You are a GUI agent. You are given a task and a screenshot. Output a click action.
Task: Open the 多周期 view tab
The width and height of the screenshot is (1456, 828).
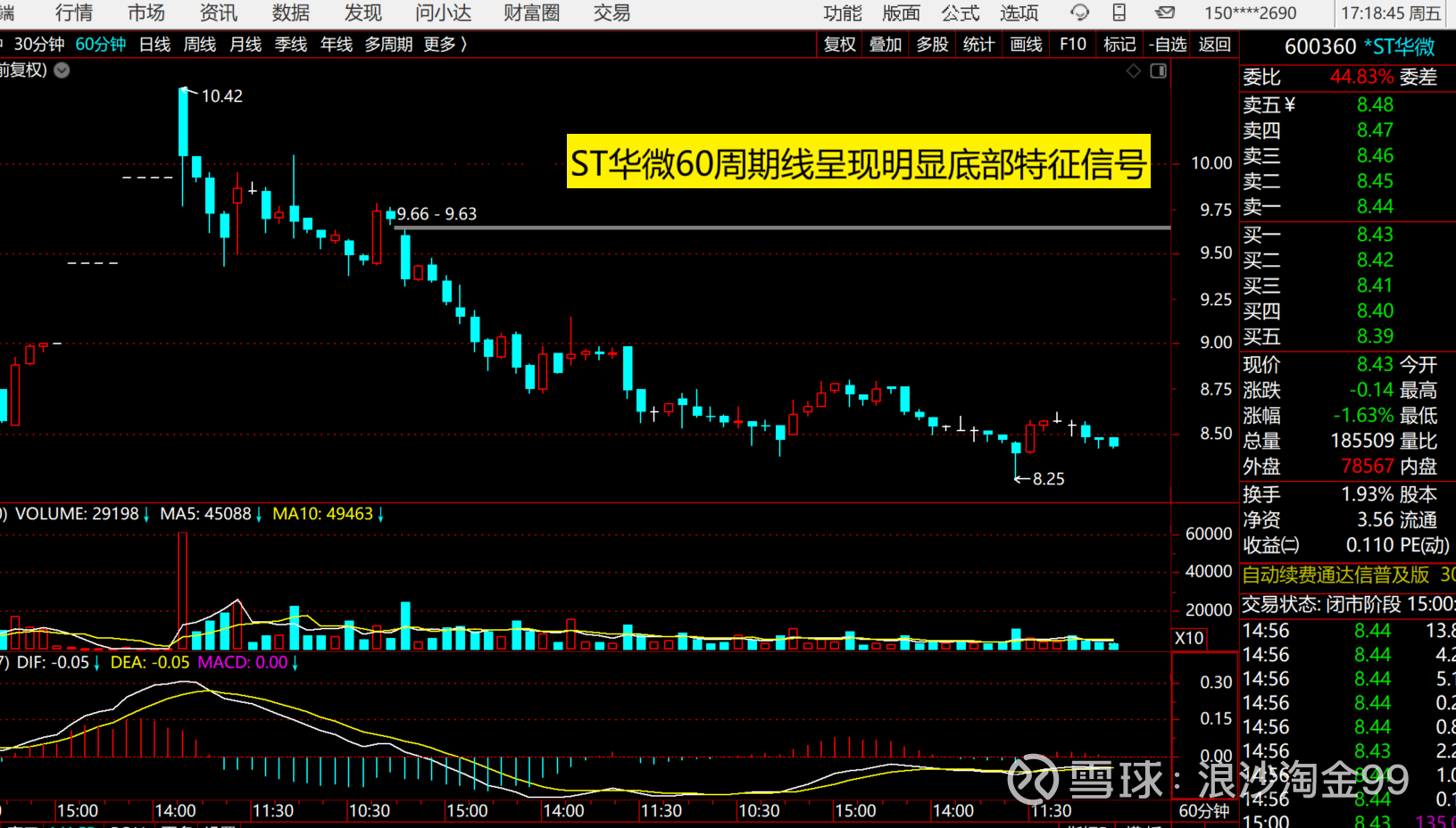(388, 45)
